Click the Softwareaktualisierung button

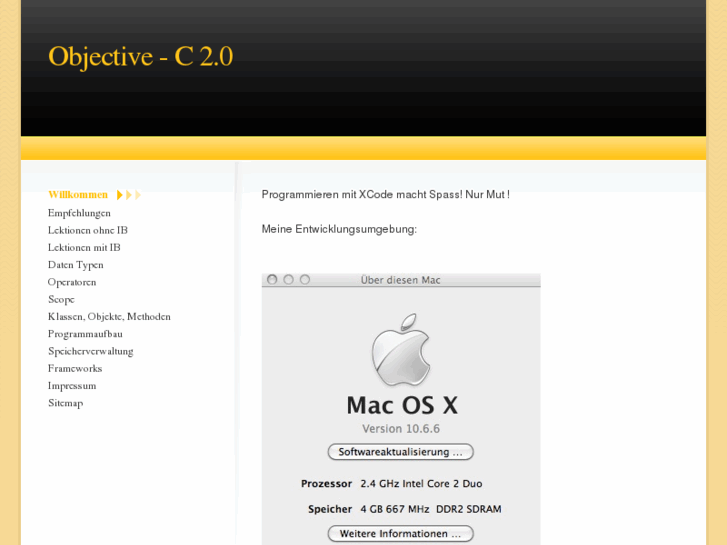click(401, 452)
